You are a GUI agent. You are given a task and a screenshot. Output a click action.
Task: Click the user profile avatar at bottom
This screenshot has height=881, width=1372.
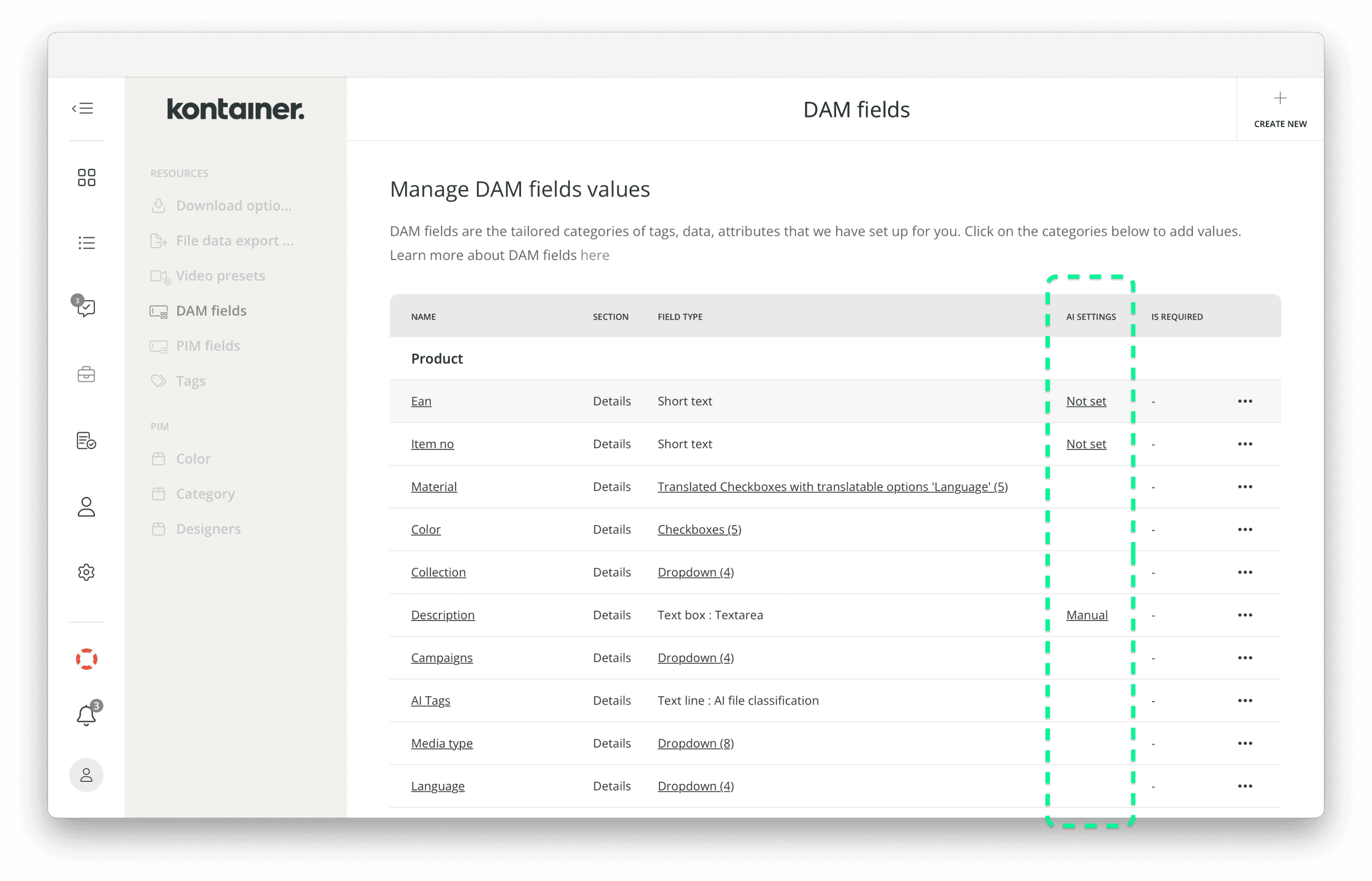pyautogui.click(x=86, y=775)
